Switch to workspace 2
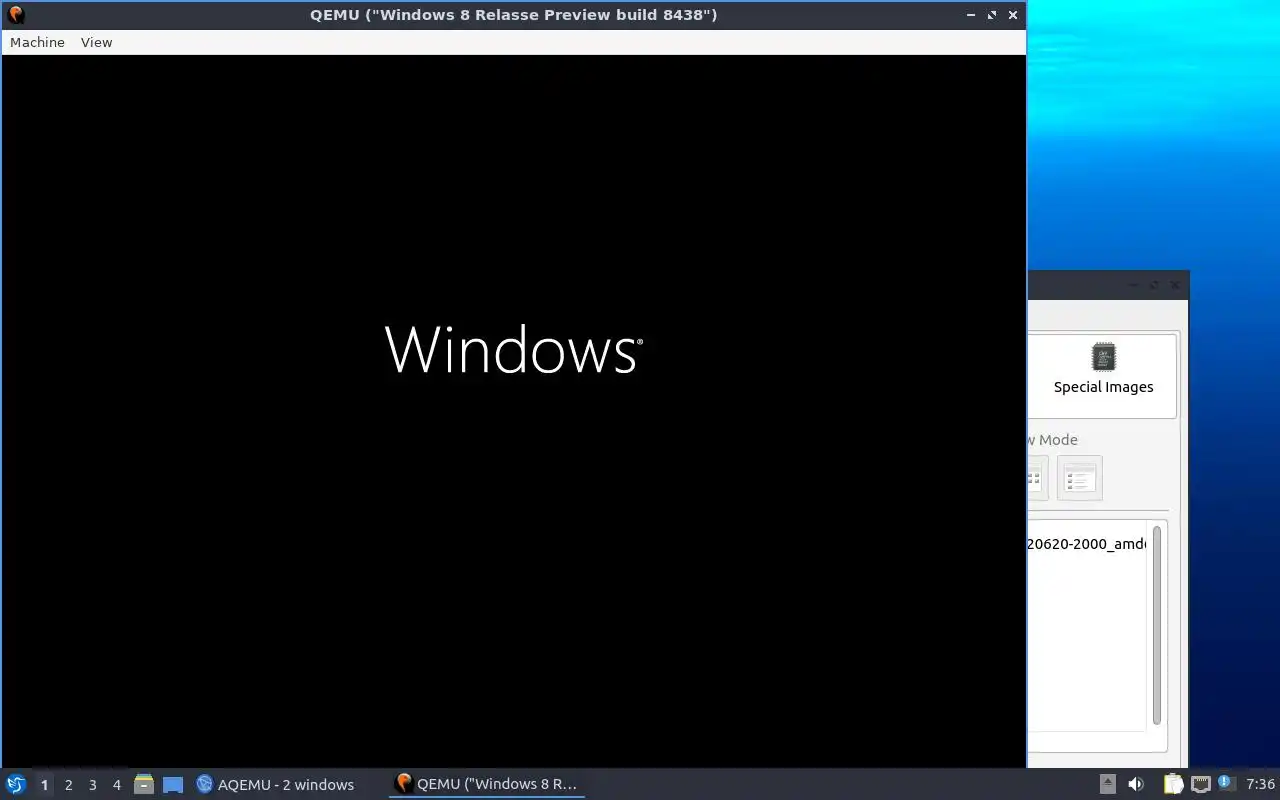The width and height of the screenshot is (1280, 800). 68,785
